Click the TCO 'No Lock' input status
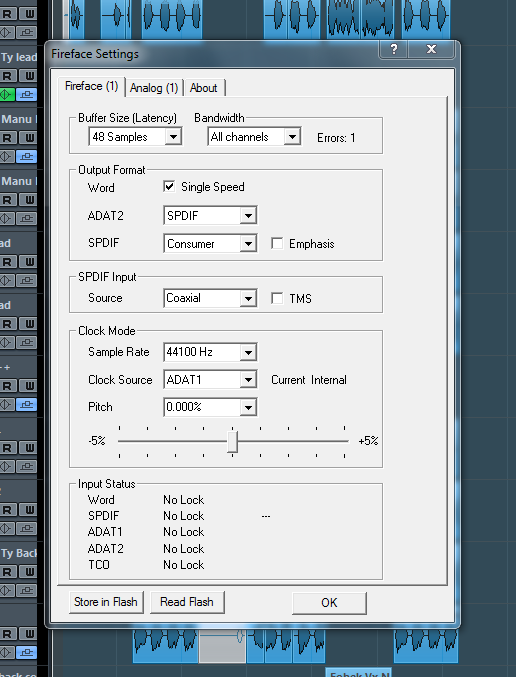516x677 pixels. coord(184,565)
